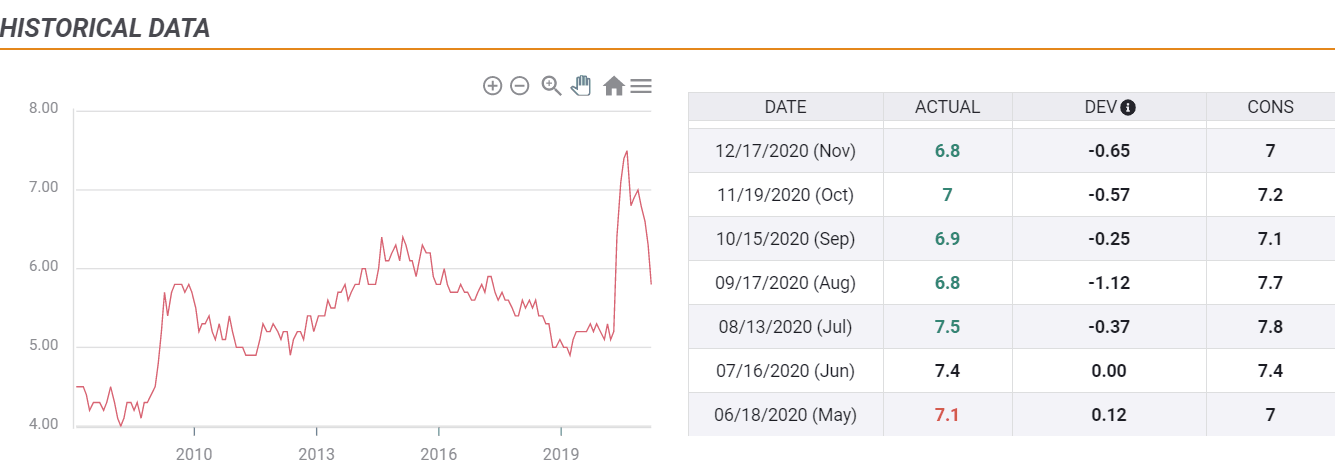Click the HISTORICAL DATA heading
The width and height of the screenshot is (1335, 465).
click(105, 27)
